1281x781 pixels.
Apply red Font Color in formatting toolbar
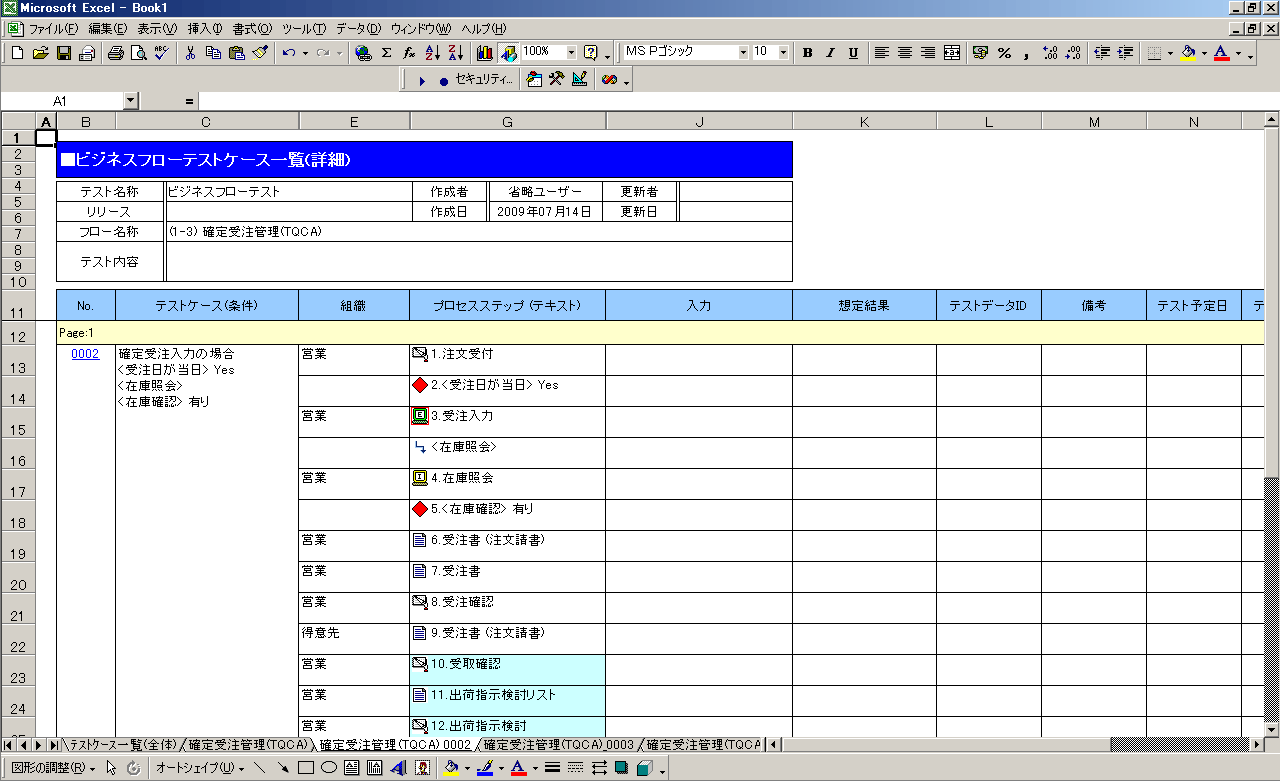coord(1221,52)
